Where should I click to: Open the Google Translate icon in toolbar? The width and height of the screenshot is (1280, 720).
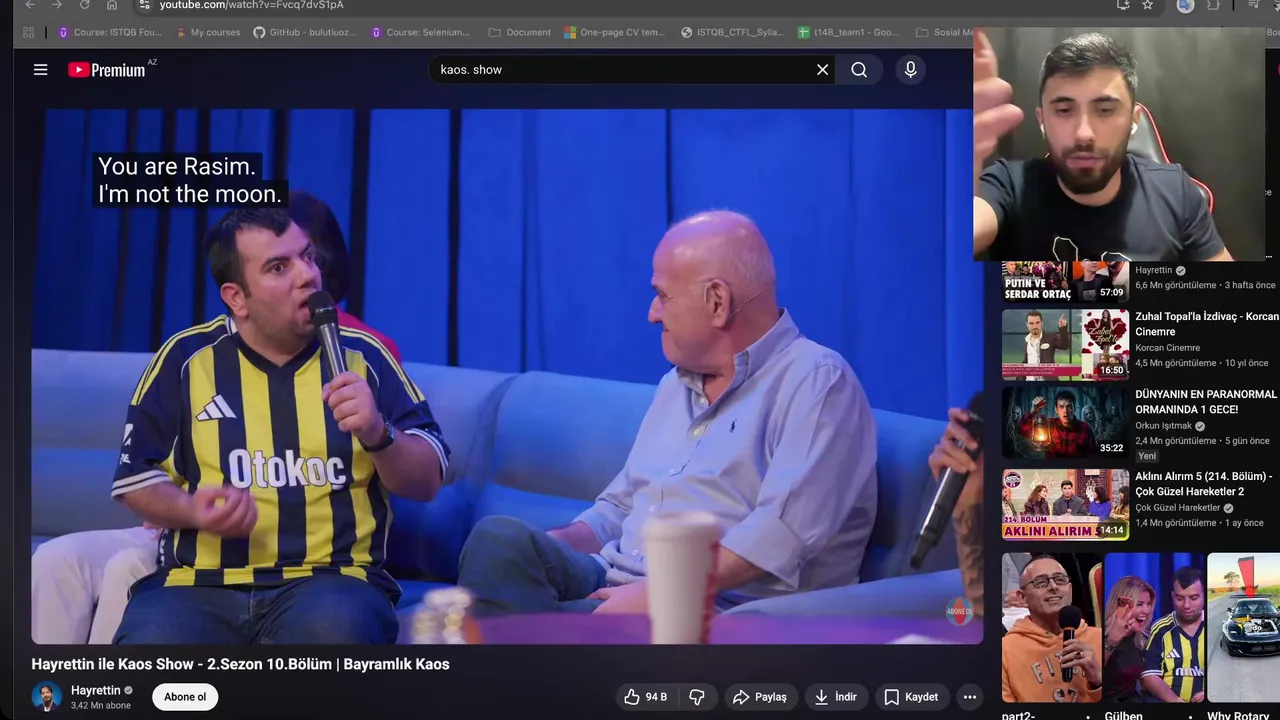coord(1185,5)
